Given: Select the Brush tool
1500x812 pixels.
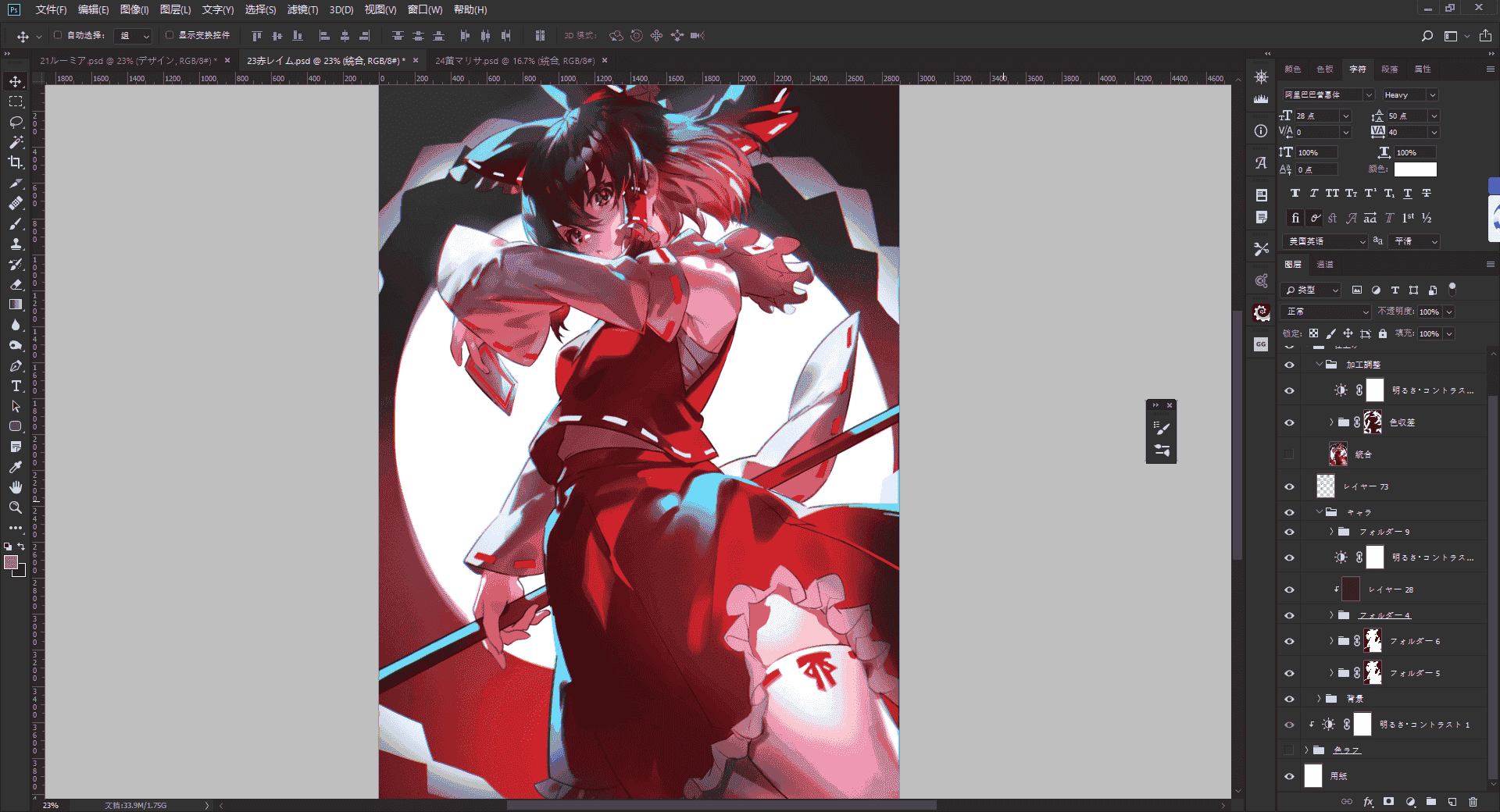Looking at the screenshot, I should [16, 223].
